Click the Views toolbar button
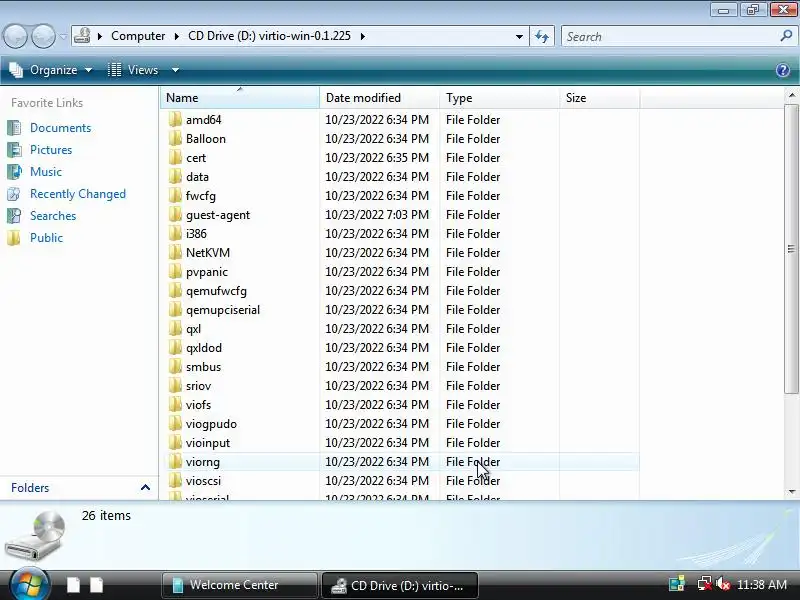The width and height of the screenshot is (800, 600). tap(134, 70)
